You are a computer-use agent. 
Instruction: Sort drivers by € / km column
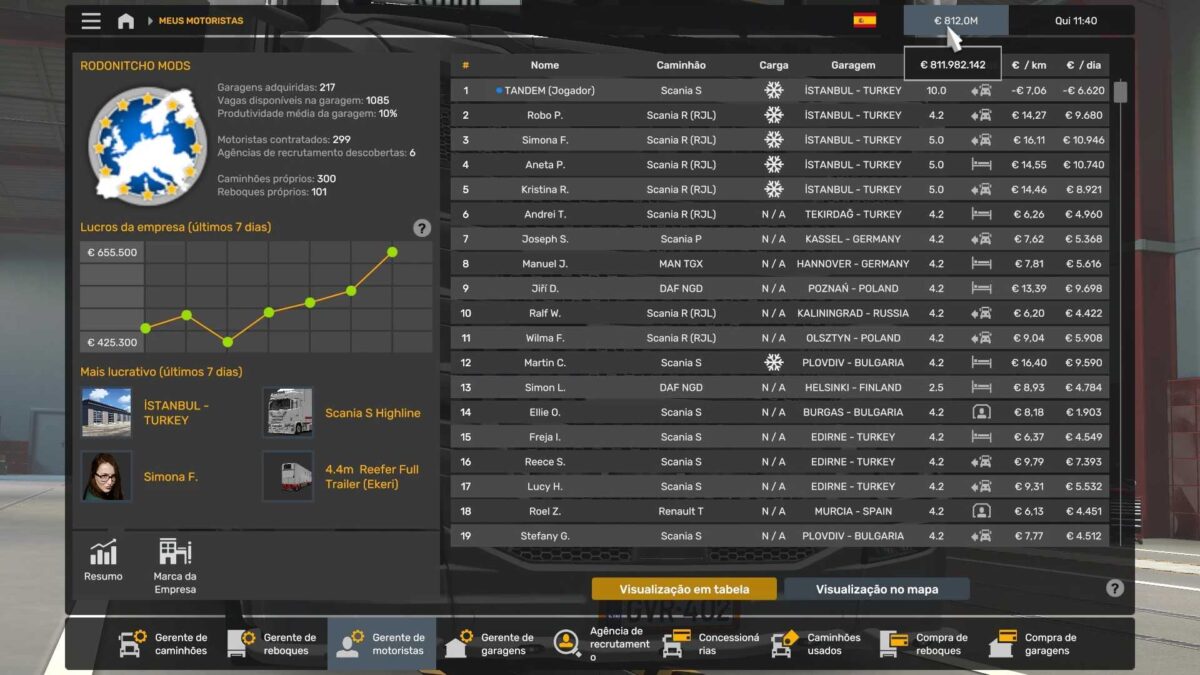click(x=1028, y=65)
